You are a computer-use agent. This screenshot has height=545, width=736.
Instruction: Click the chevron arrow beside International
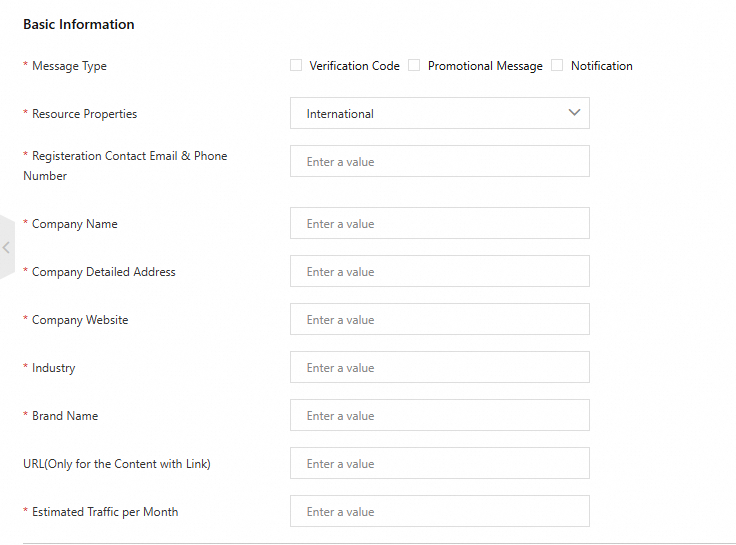pyautogui.click(x=574, y=113)
